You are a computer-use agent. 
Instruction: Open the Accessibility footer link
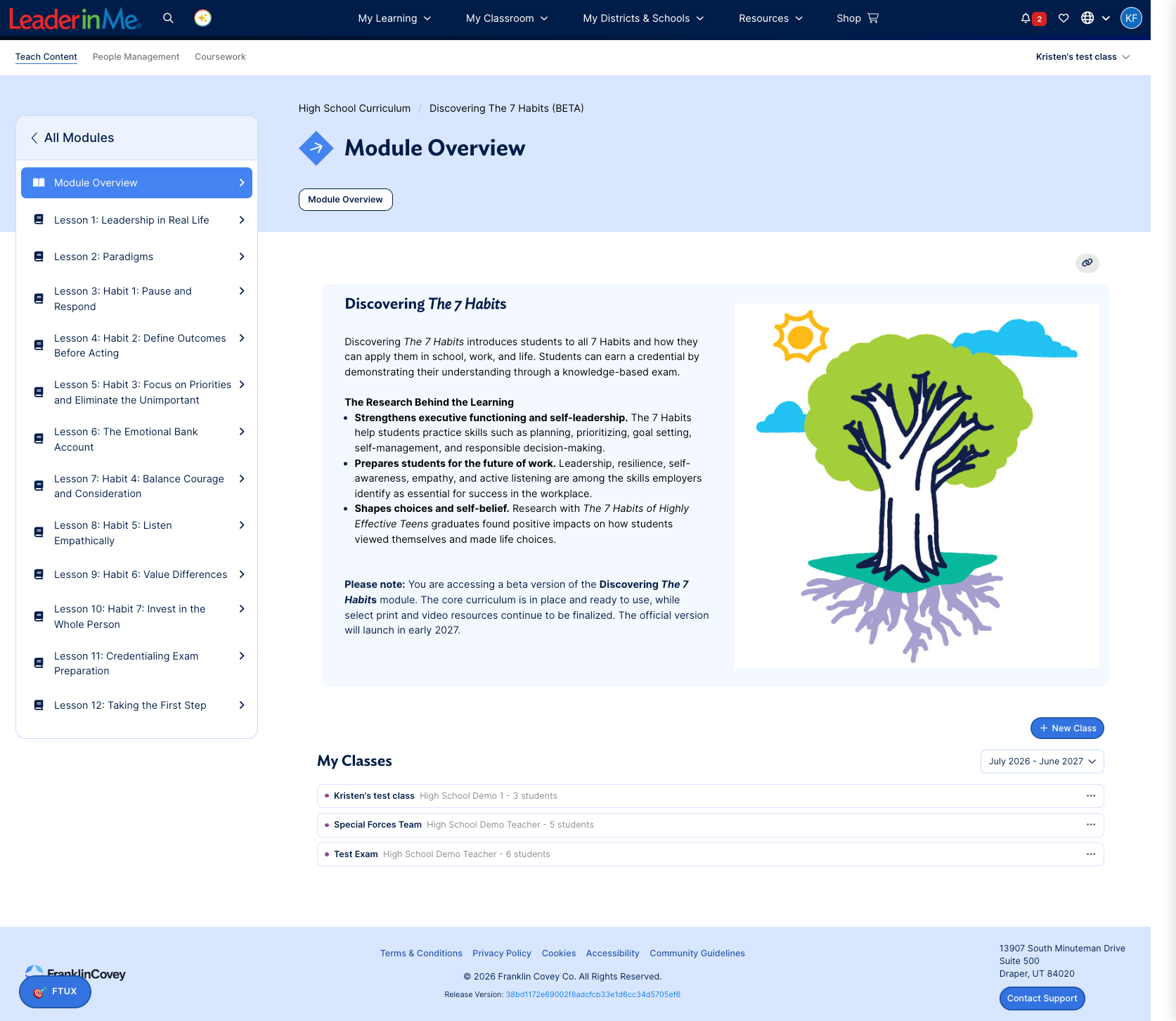click(613, 953)
